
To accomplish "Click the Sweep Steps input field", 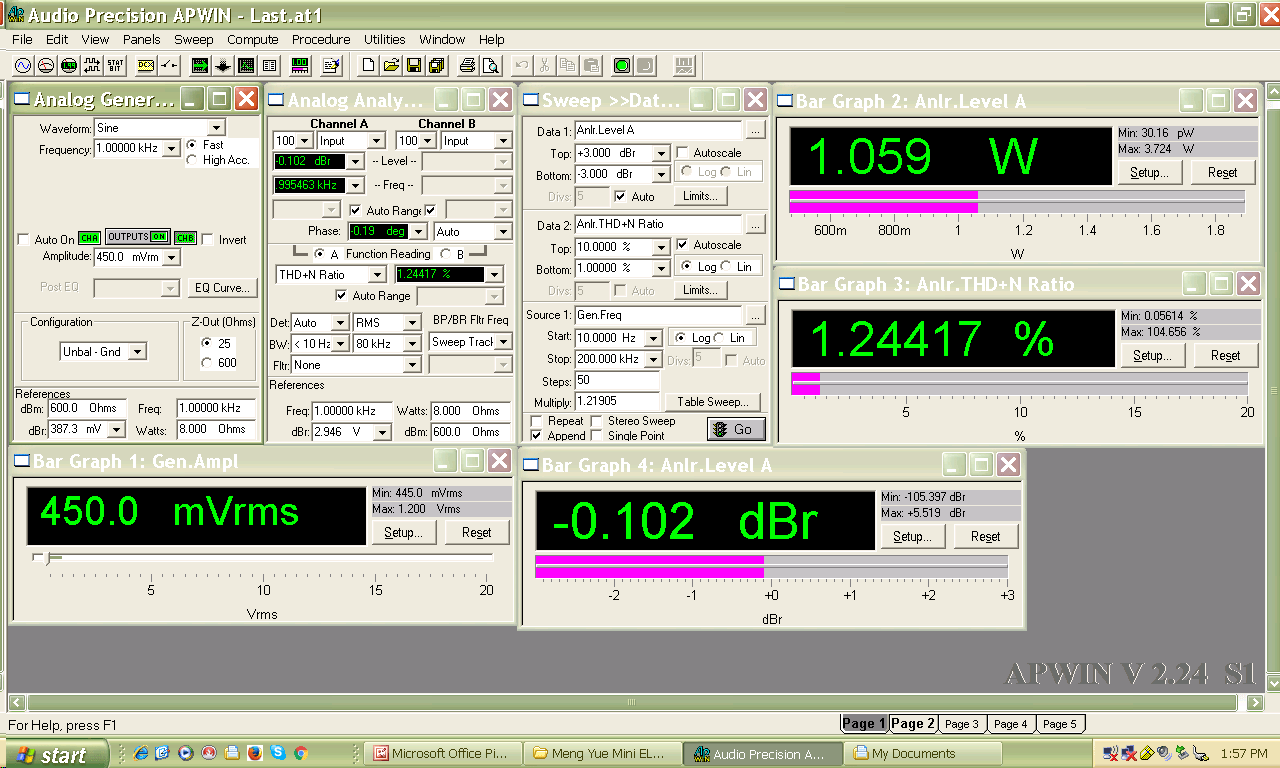I will (617, 381).
